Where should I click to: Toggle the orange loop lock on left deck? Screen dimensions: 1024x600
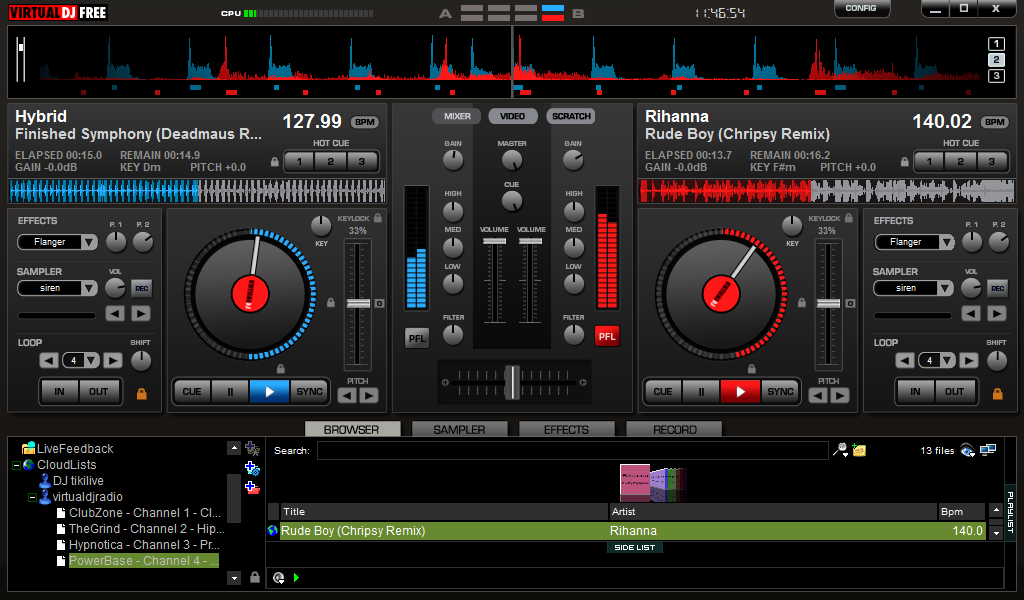(141, 394)
